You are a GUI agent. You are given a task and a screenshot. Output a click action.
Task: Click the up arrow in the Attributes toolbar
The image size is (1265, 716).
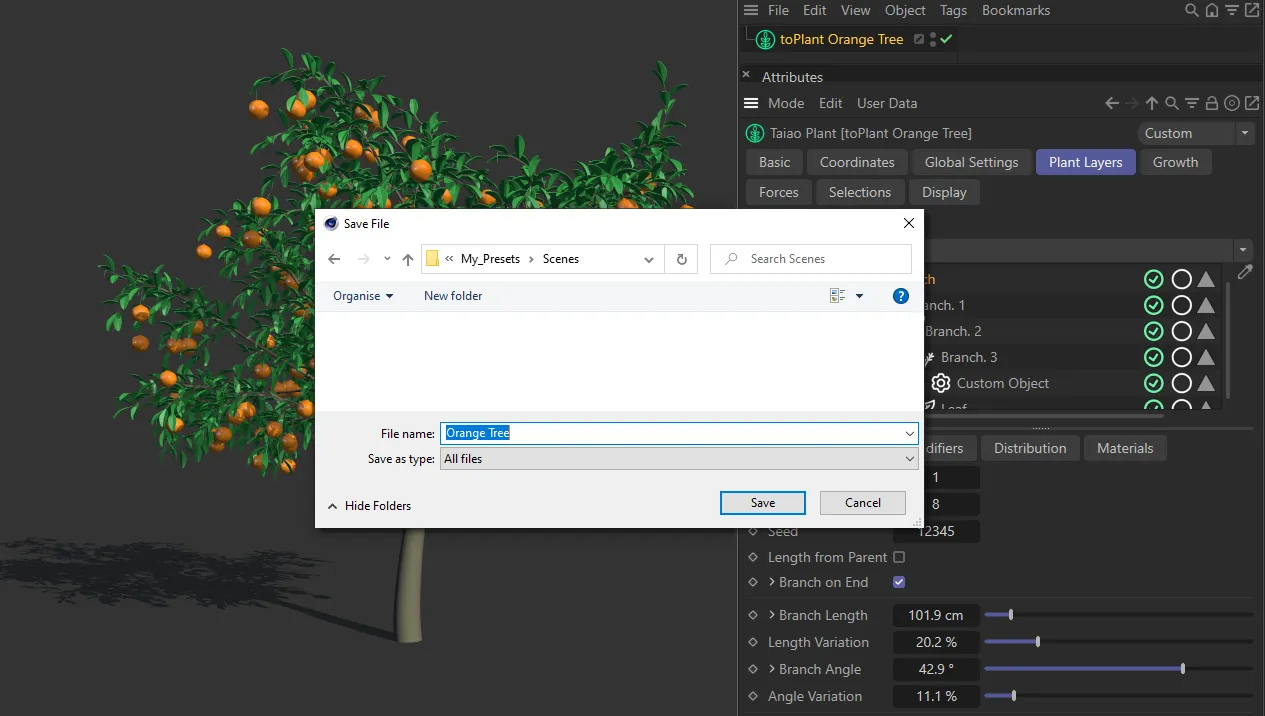1152,103
